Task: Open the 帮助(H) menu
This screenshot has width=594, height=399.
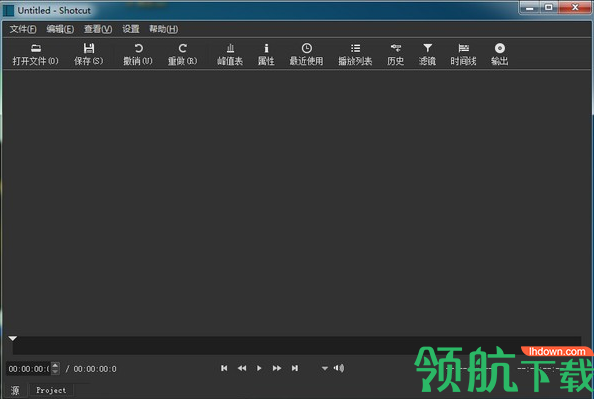Action: tap(163, 29)
